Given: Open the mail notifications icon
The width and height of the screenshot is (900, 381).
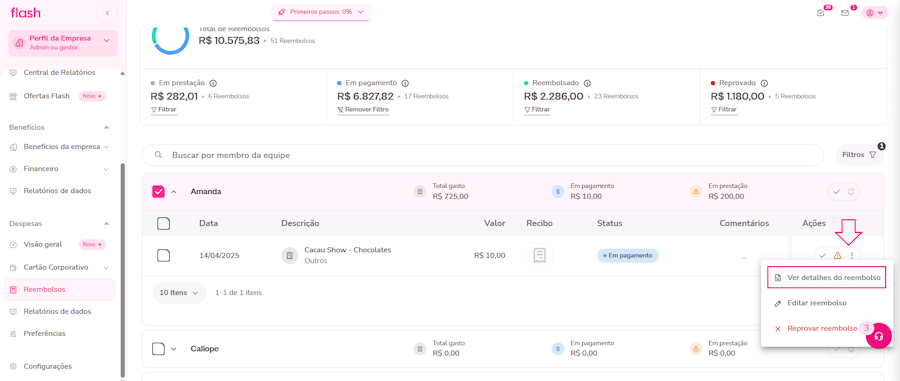Looking at the screenshot, I should coord(845,13).
